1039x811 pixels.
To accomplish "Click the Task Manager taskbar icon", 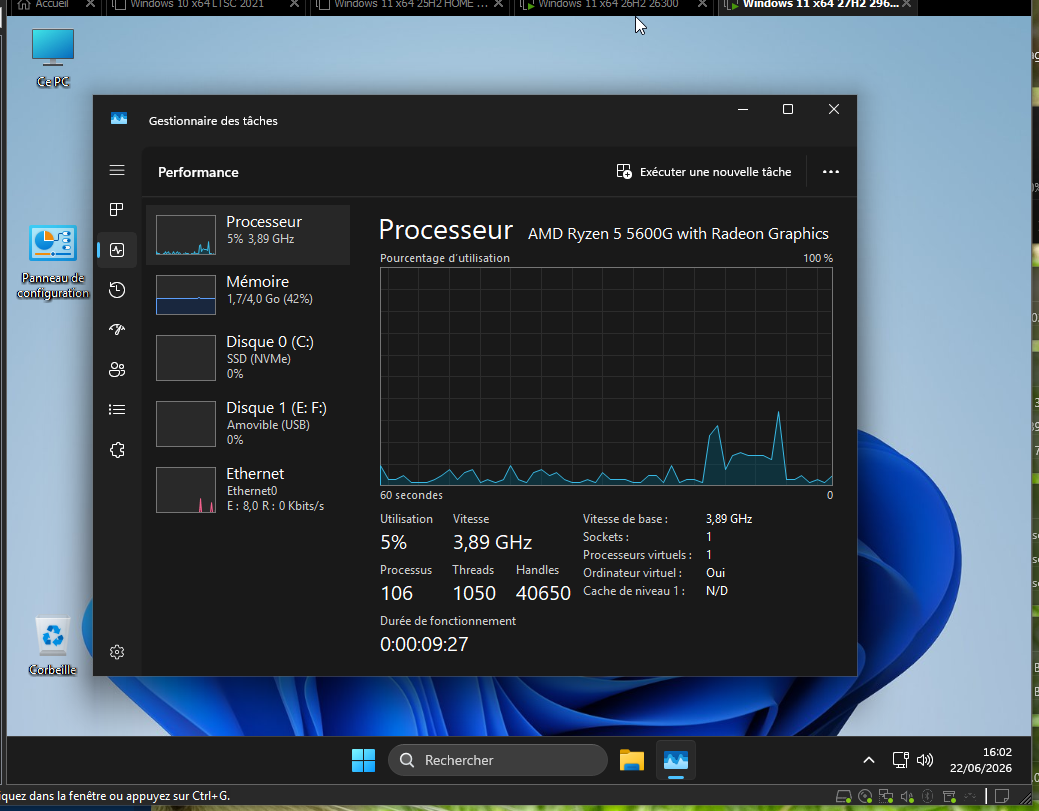I will 676,760.
